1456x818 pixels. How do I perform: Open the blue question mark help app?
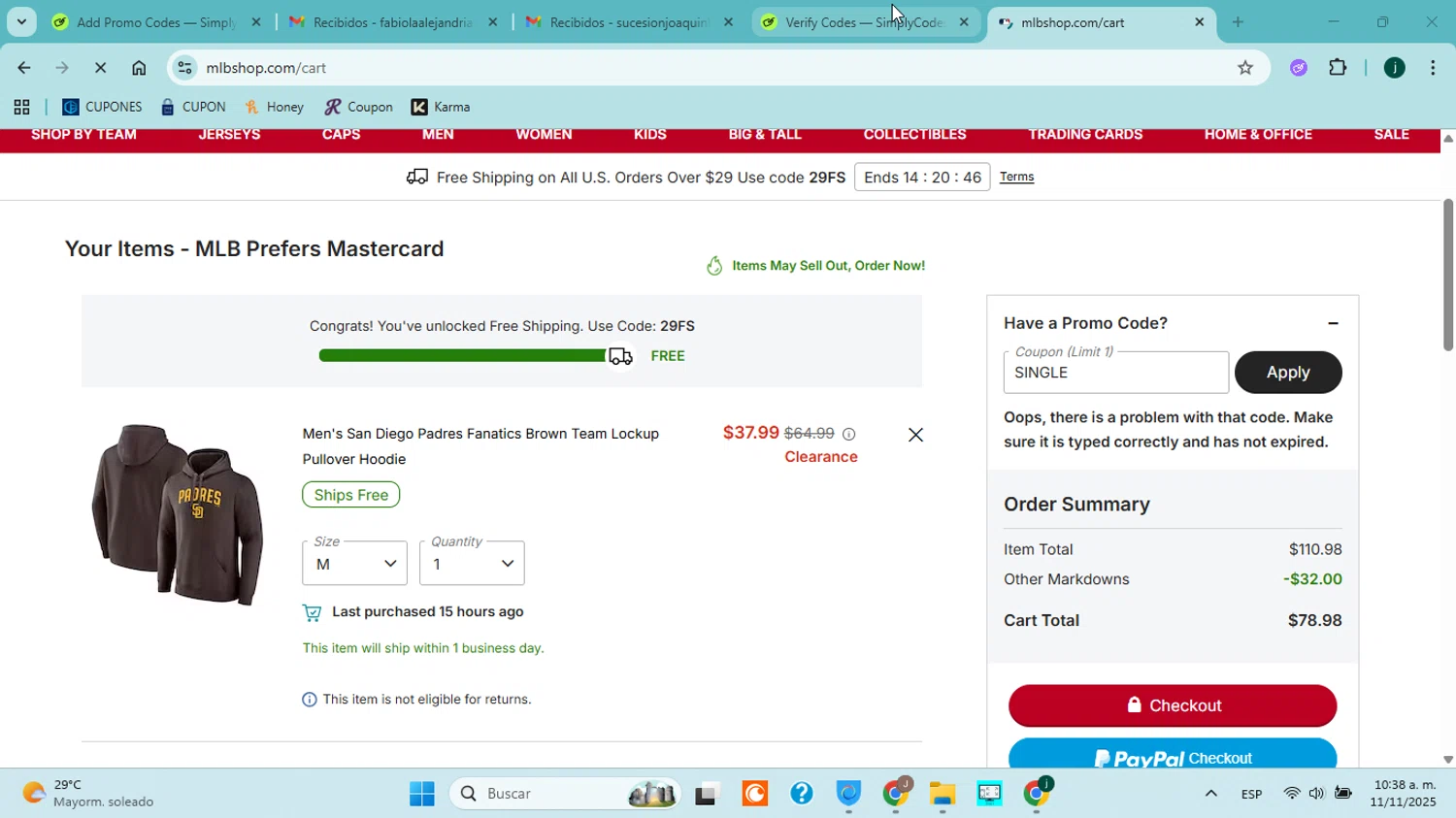(802, 794)
